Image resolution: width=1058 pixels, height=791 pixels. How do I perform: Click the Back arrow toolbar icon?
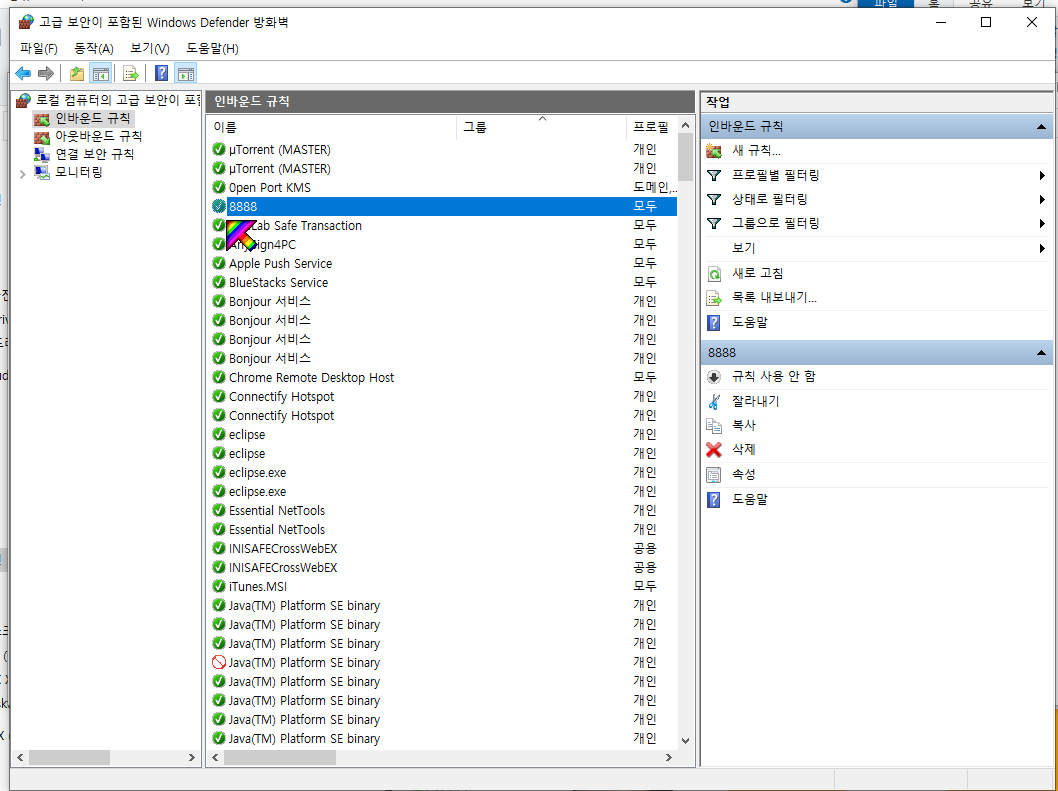pyautogui.click(x=23, y=74)
